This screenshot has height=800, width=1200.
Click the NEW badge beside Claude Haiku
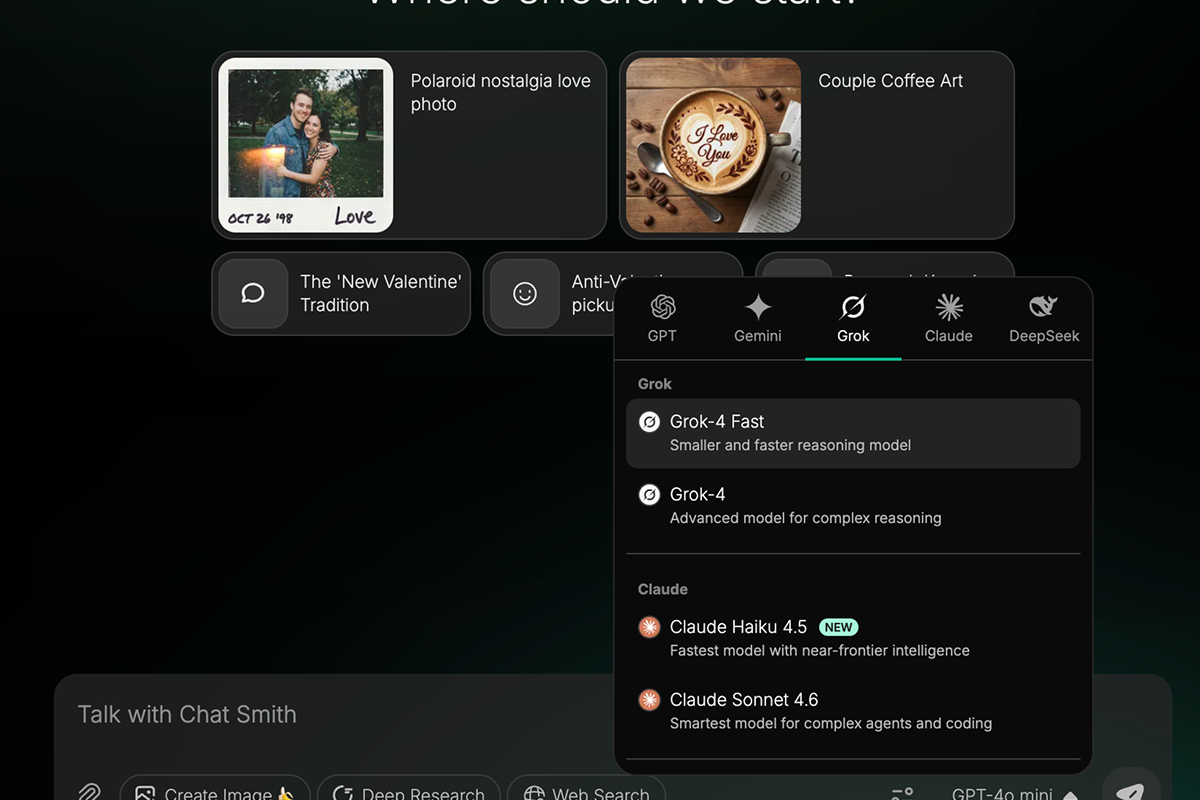tap(839, 627)
